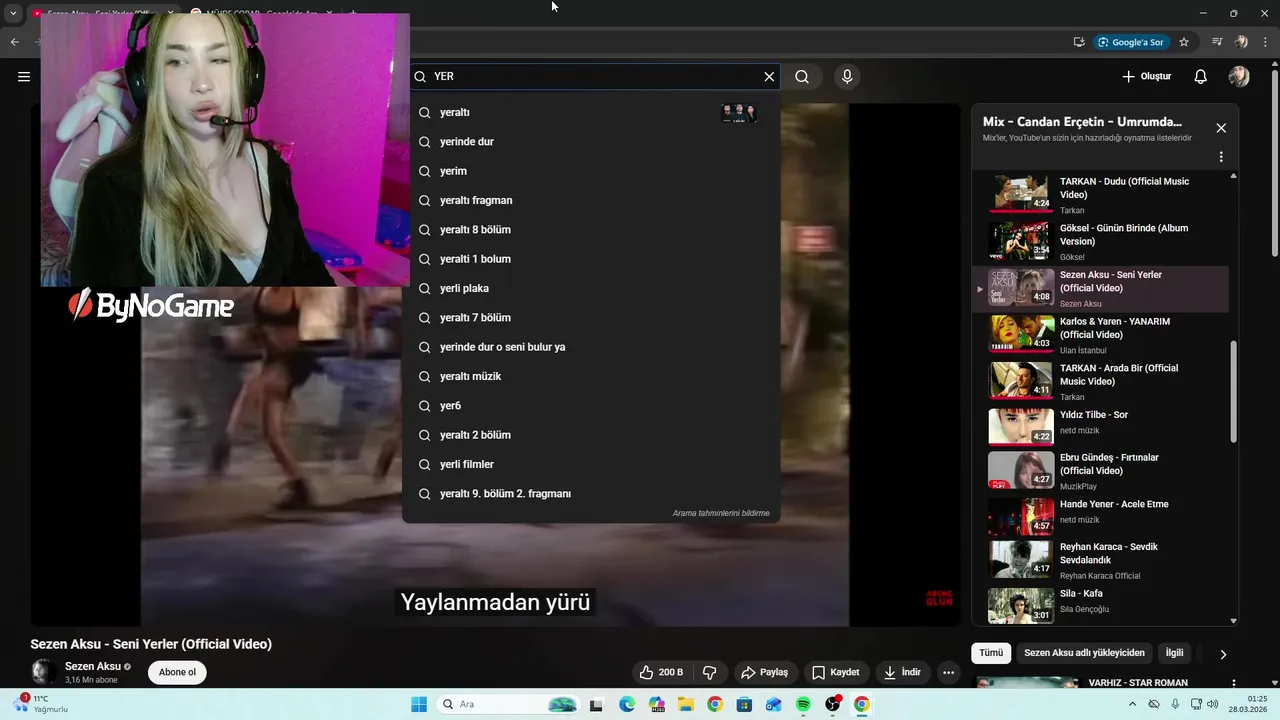
Task: Open Microsoft Edge from the taskbar
Action: [627, 704]
